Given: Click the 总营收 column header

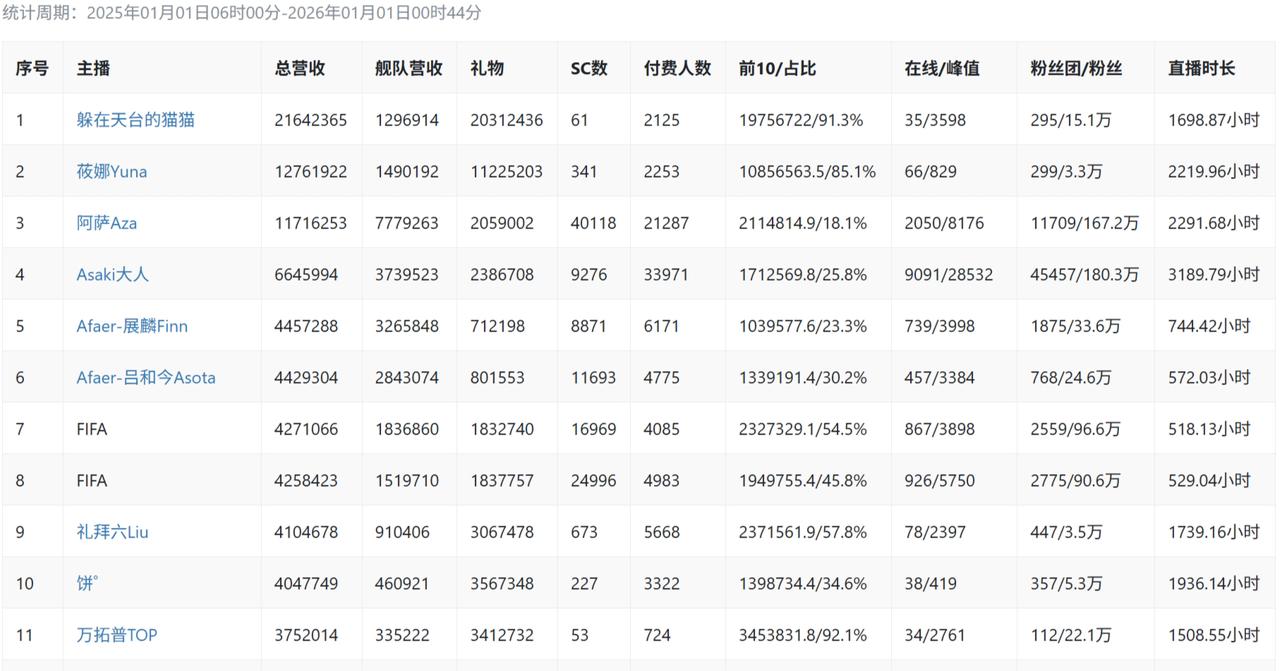Looking at the screenshot, I should pyautogui.click(x=300, y=69).
